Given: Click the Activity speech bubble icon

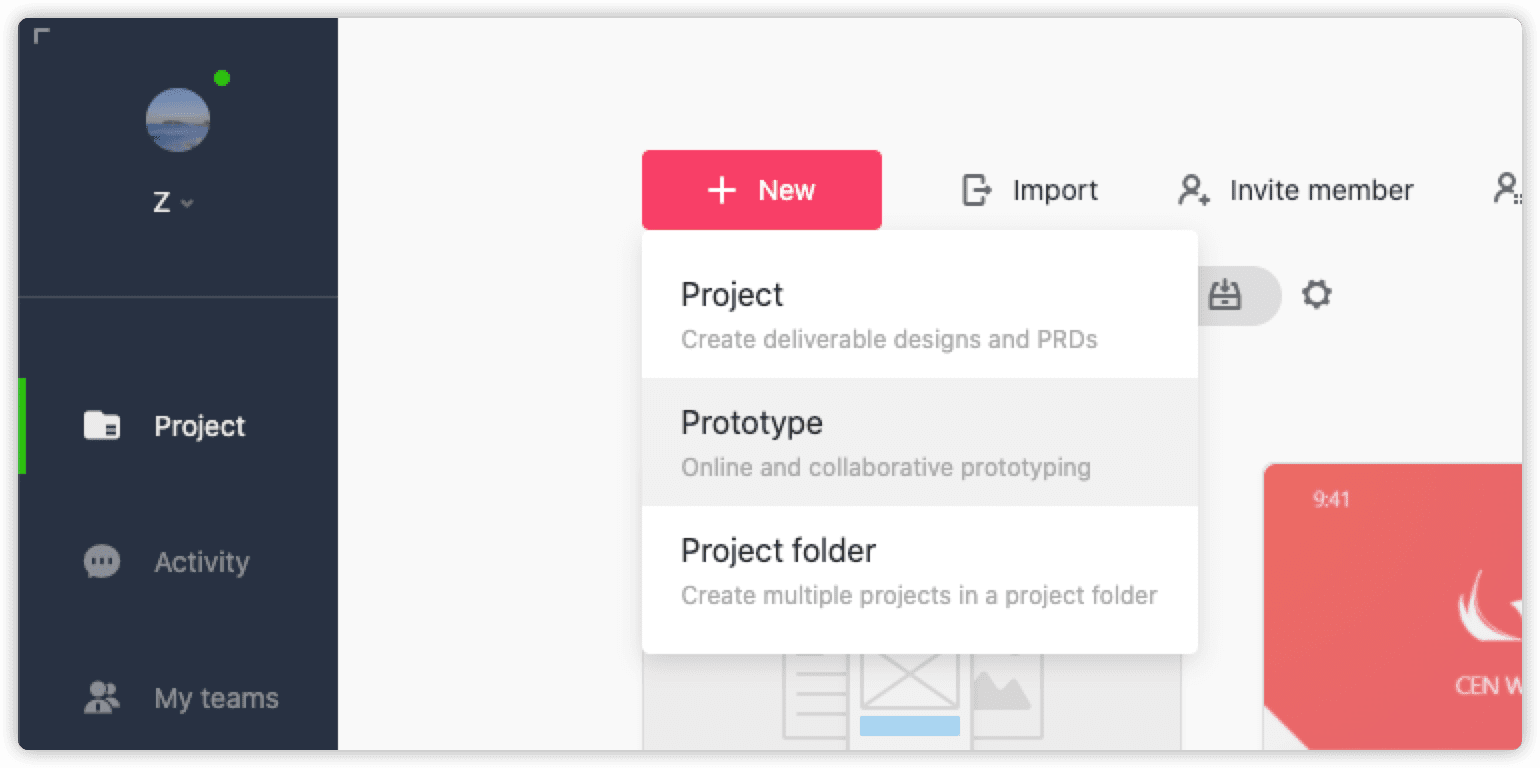Looking at the screenshot, I should [x=101, y=562].
